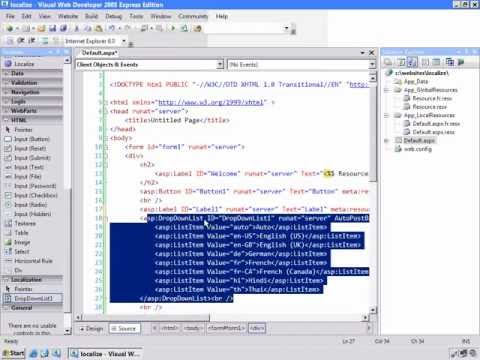
Task: Select the App_Data folder
Action: [416, 82]
